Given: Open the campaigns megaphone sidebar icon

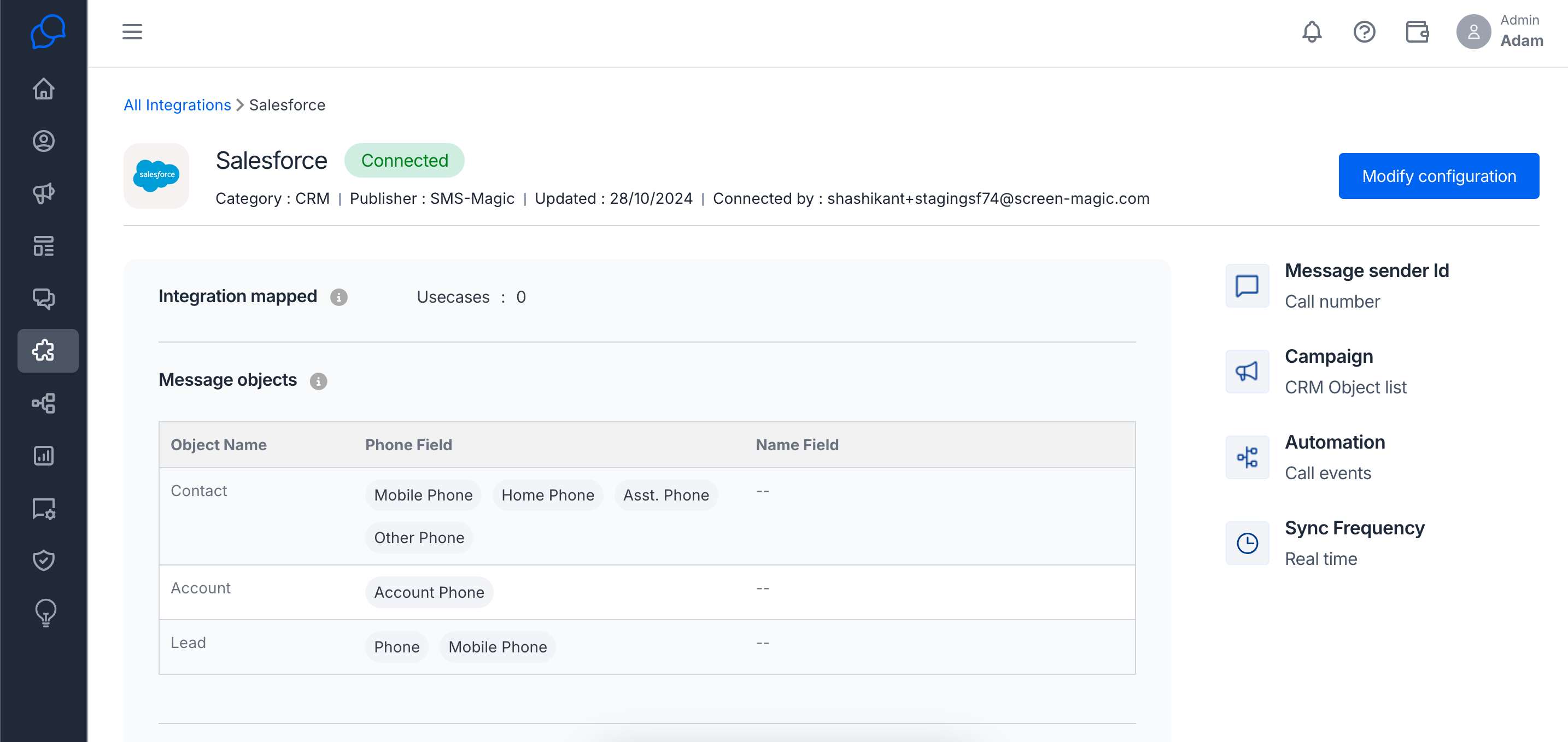Looking at the screenshot, I should tap(44, 193).
